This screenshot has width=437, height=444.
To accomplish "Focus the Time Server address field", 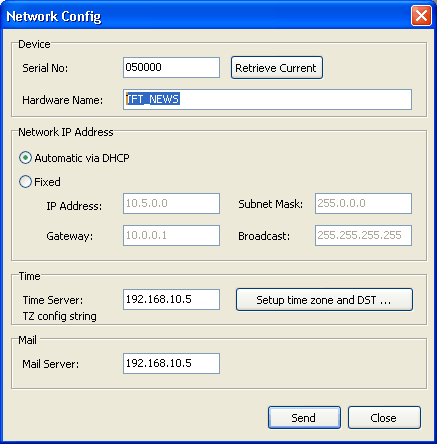I will (x=171, y=299).
